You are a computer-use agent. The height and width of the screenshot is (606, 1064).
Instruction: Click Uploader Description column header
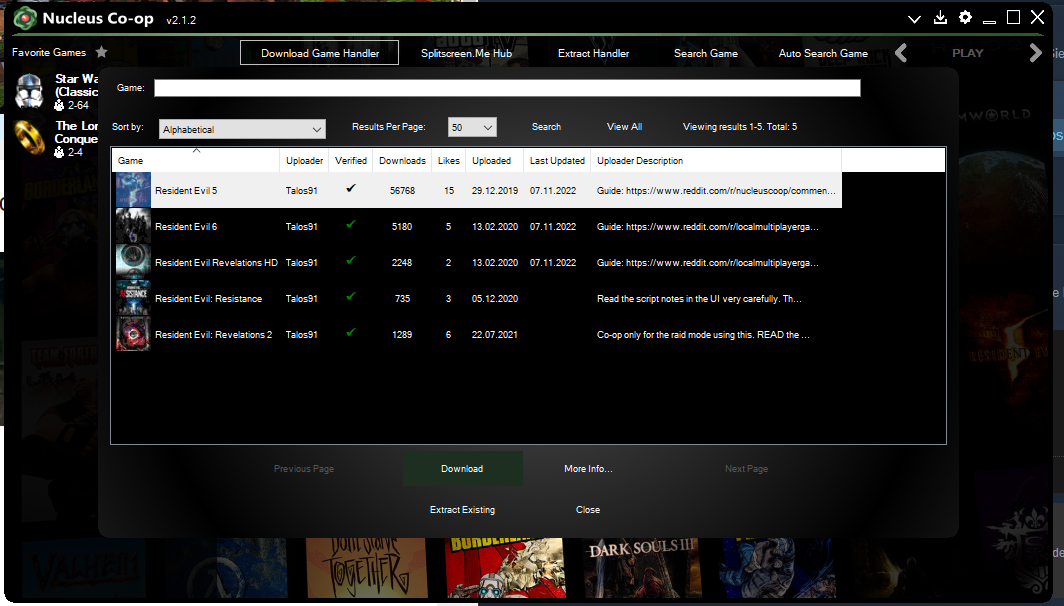tap(716, 161)
